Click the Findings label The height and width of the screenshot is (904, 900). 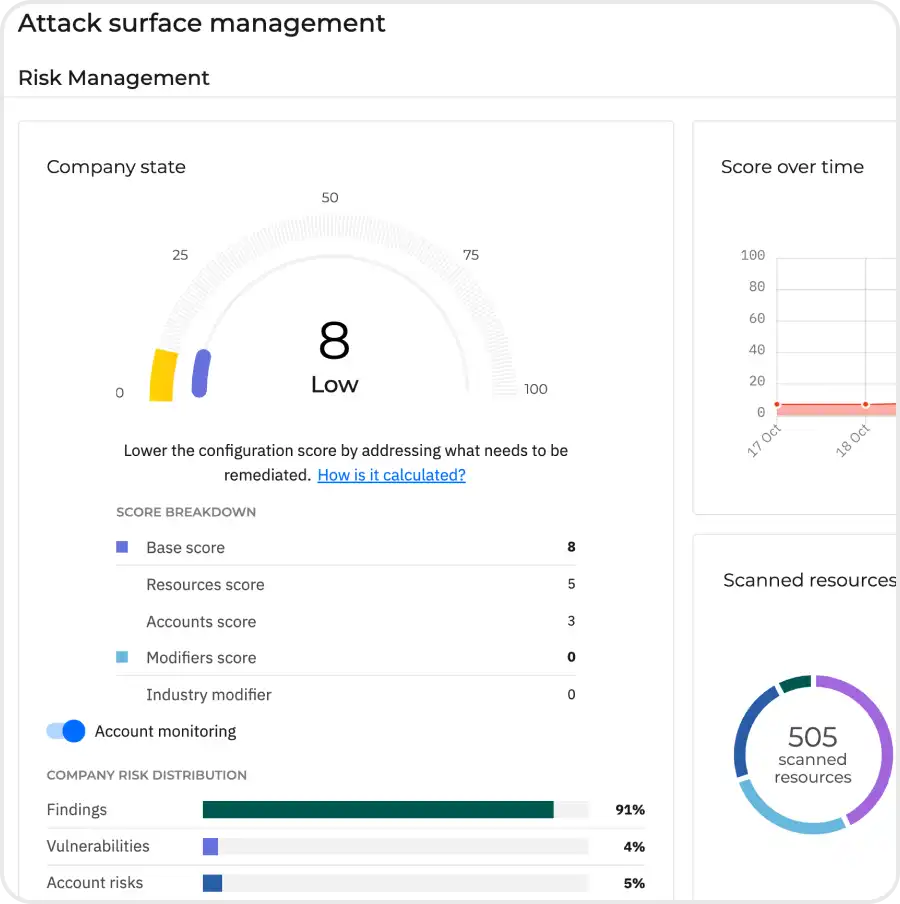coord(77,810)
